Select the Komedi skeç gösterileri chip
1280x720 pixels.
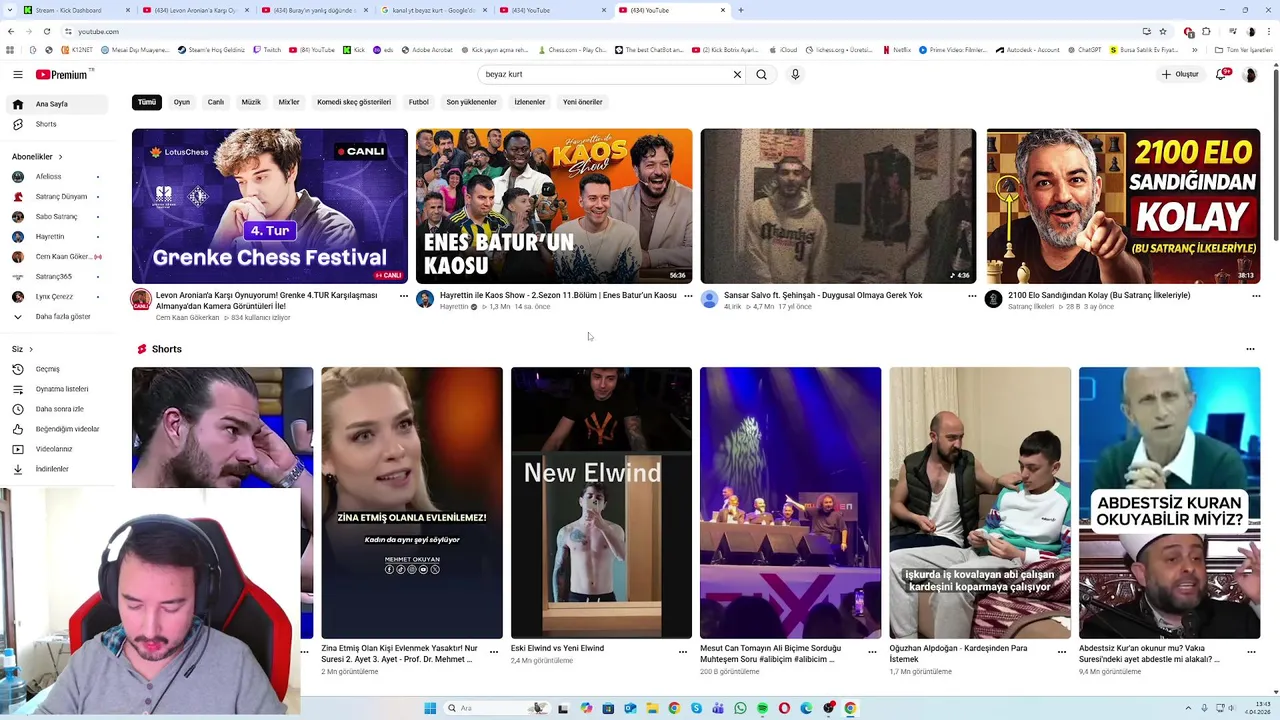tap(354, 102)
